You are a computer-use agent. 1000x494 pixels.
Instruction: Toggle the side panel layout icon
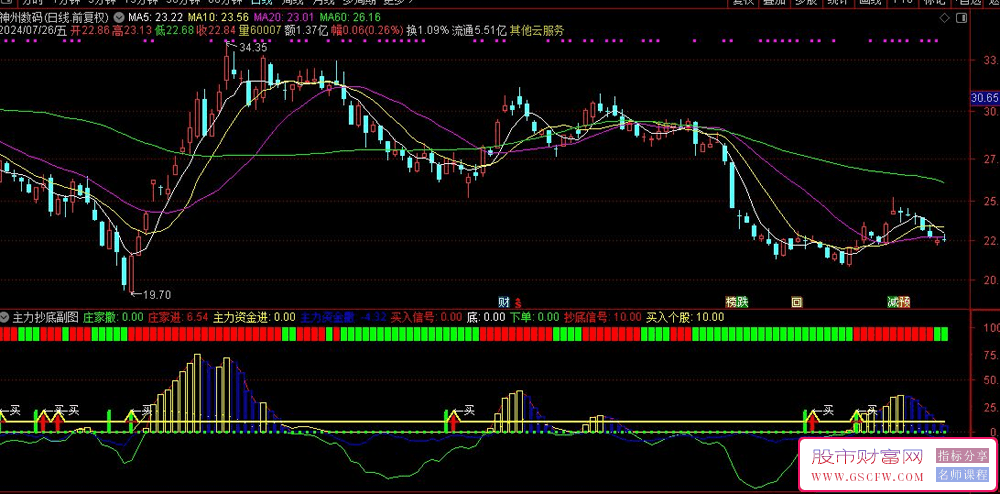pos(963,19)
